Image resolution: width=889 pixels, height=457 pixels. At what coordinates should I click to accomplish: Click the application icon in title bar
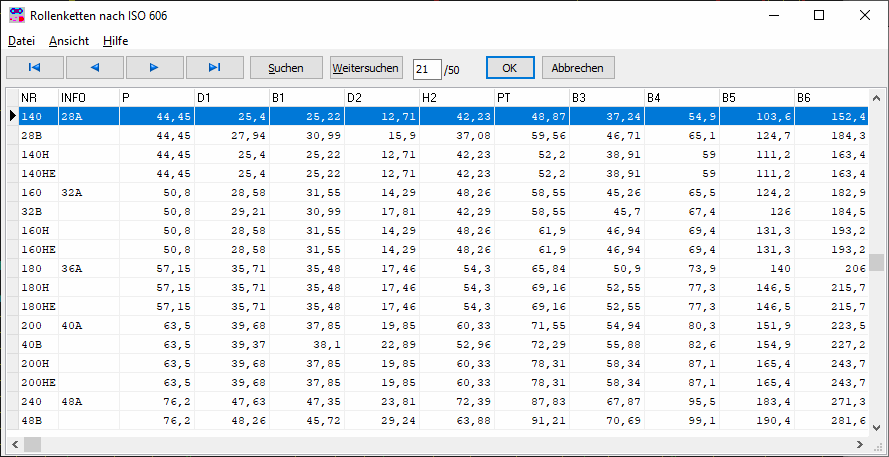click(x=16, y=16)
